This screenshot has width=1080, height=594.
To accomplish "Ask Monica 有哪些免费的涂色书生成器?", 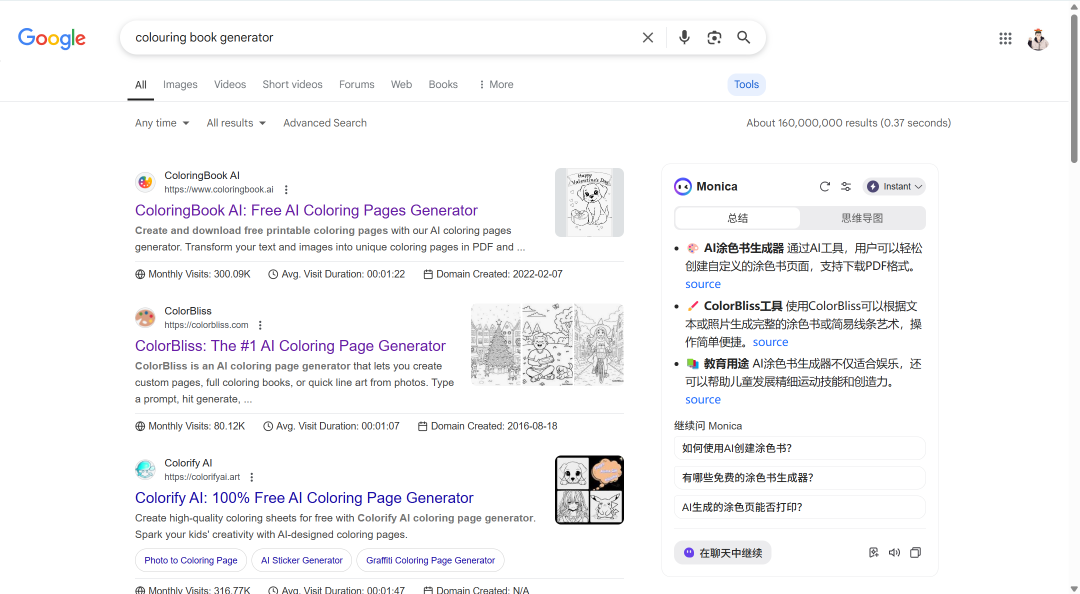I will [x=800, y=478].
